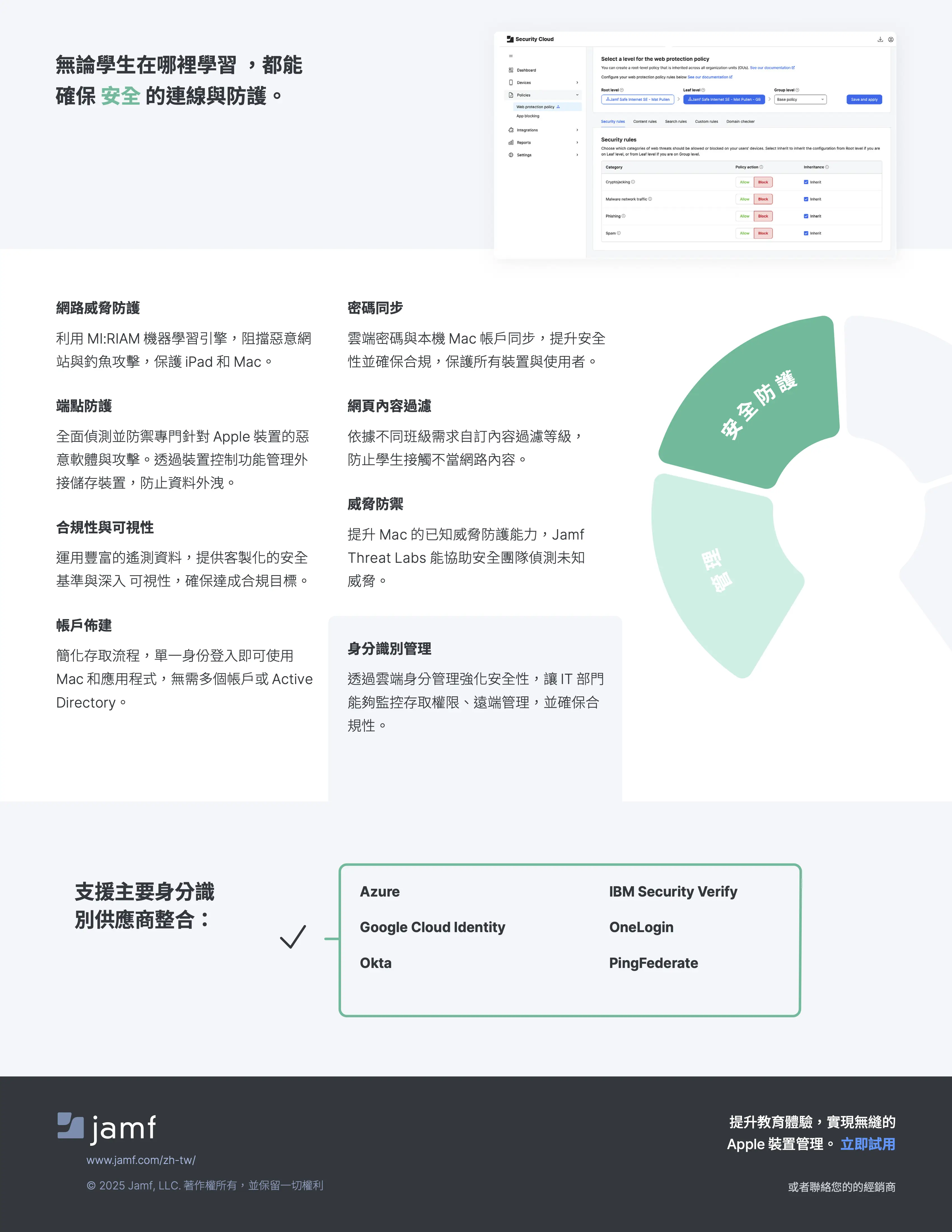This screenshot has width=952, height=1232.
Task: Click the checkmark icon beside provider list
Action: [293, 937]
